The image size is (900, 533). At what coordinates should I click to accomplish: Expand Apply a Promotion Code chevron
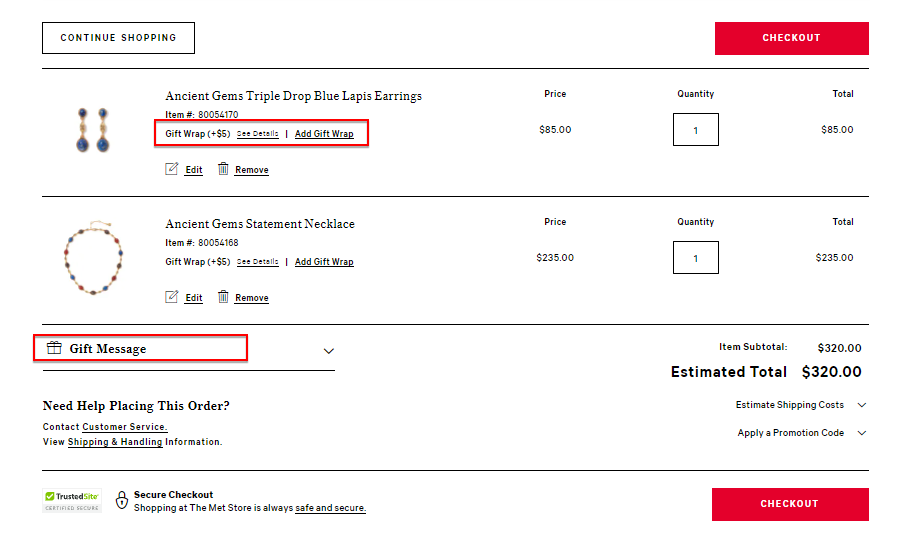coord(862,433)
